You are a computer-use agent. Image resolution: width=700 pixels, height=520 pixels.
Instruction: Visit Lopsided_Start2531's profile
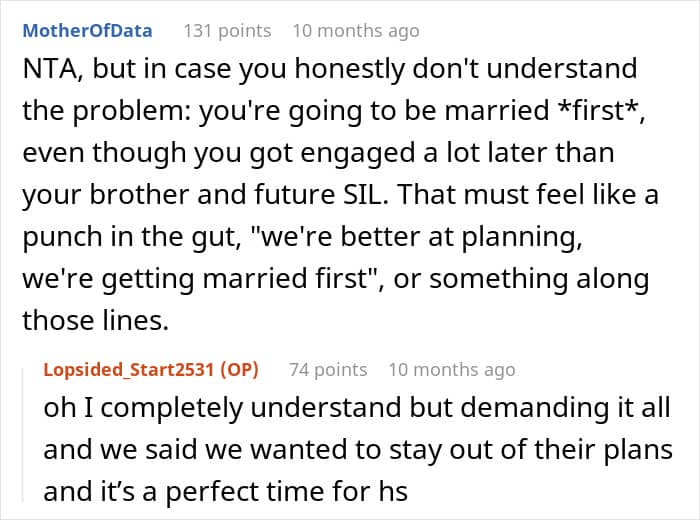pyautogui.click(x=129, y=370)
